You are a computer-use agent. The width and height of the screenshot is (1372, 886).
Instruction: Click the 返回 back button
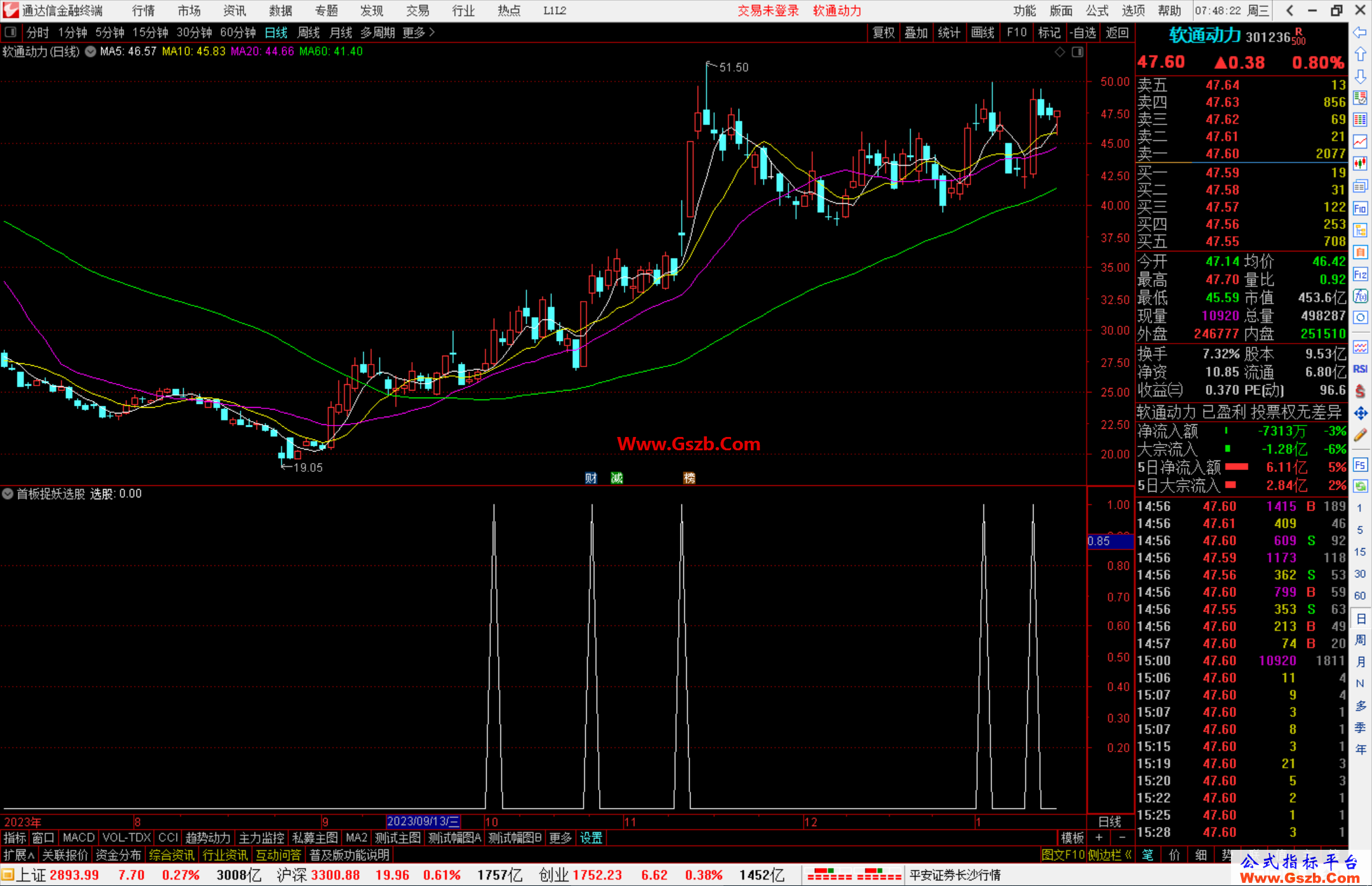(x=1117, y=32)
